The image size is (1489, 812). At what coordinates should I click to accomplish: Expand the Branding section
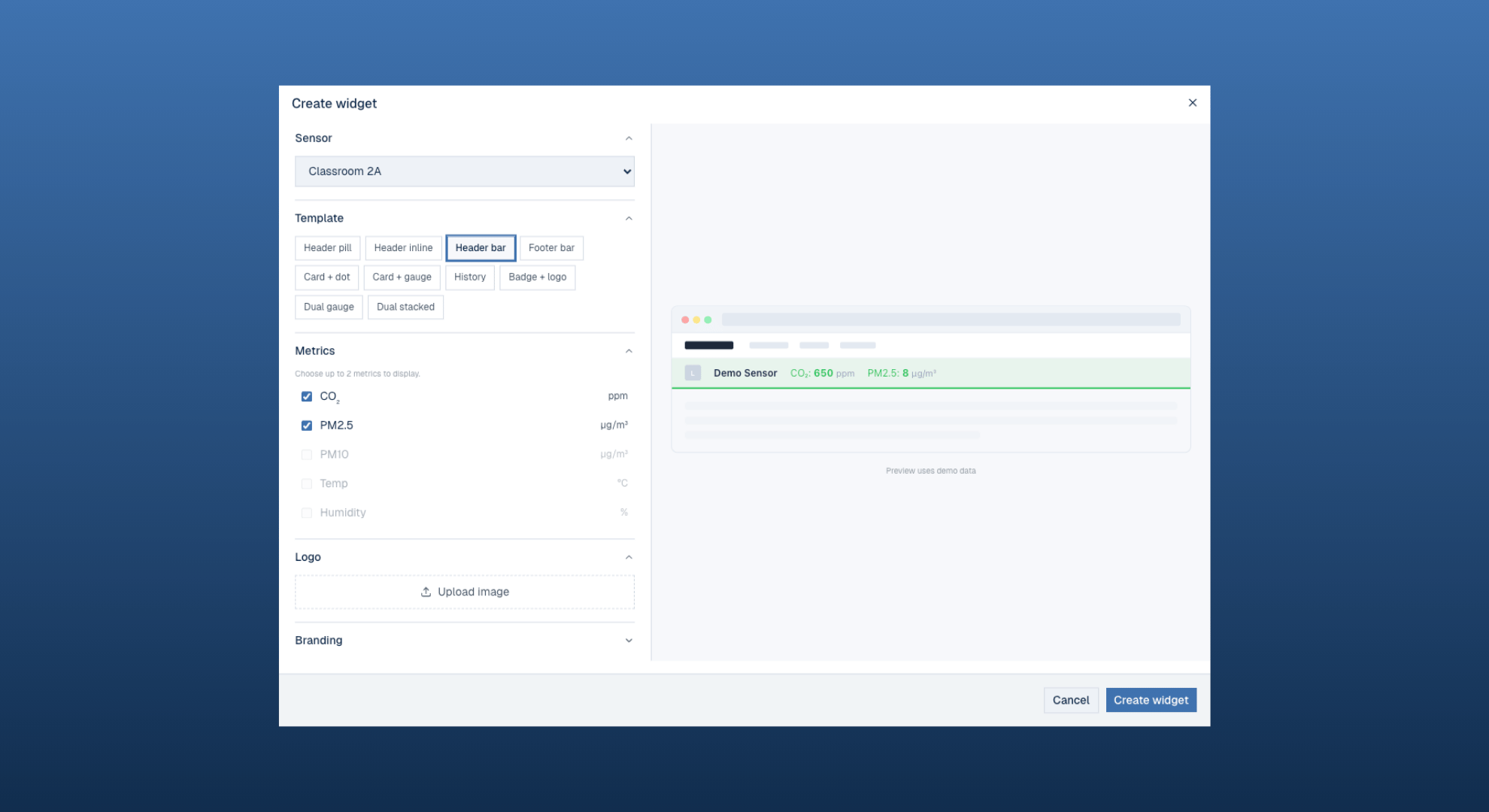click(629, 640)
